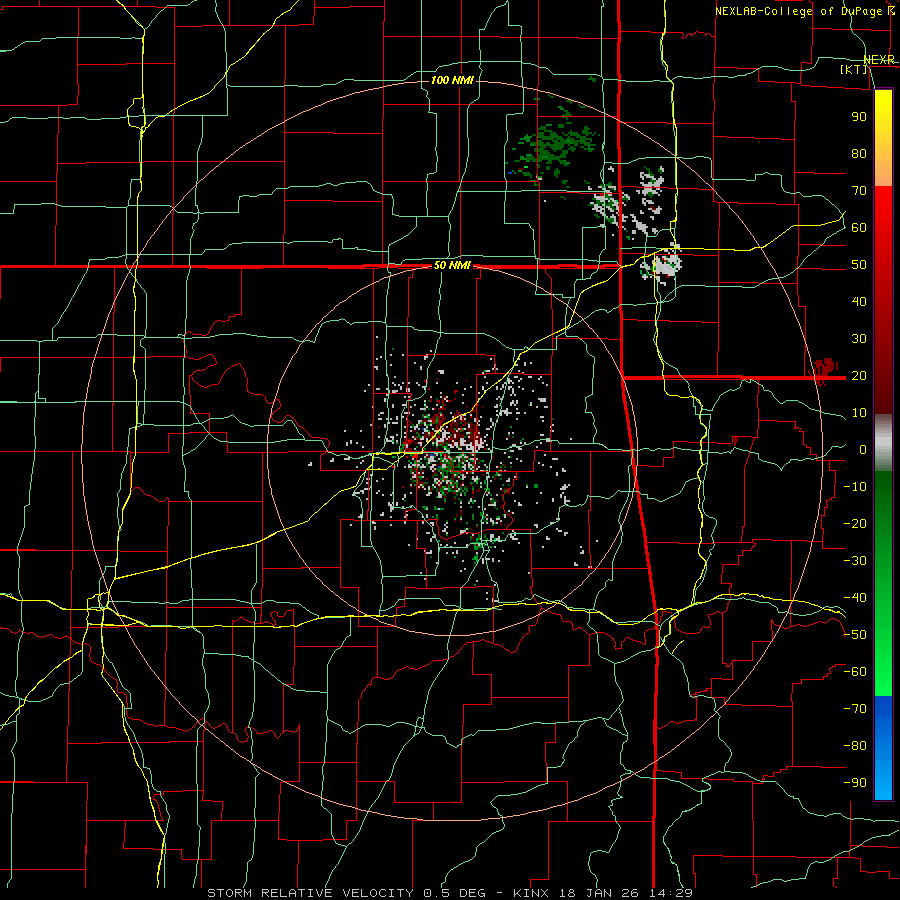Click the -90 value on velocity scale
The width and height of the screenshot is (900, 900).
[855, 783]
